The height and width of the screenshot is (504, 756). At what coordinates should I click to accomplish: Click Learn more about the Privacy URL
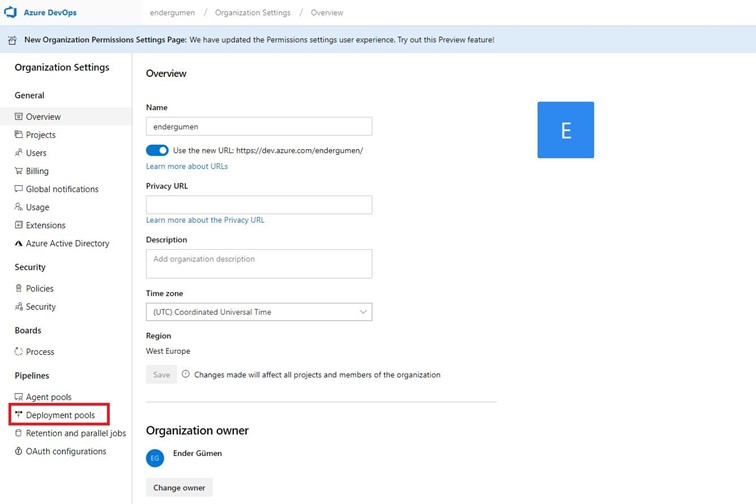point(205,220)
